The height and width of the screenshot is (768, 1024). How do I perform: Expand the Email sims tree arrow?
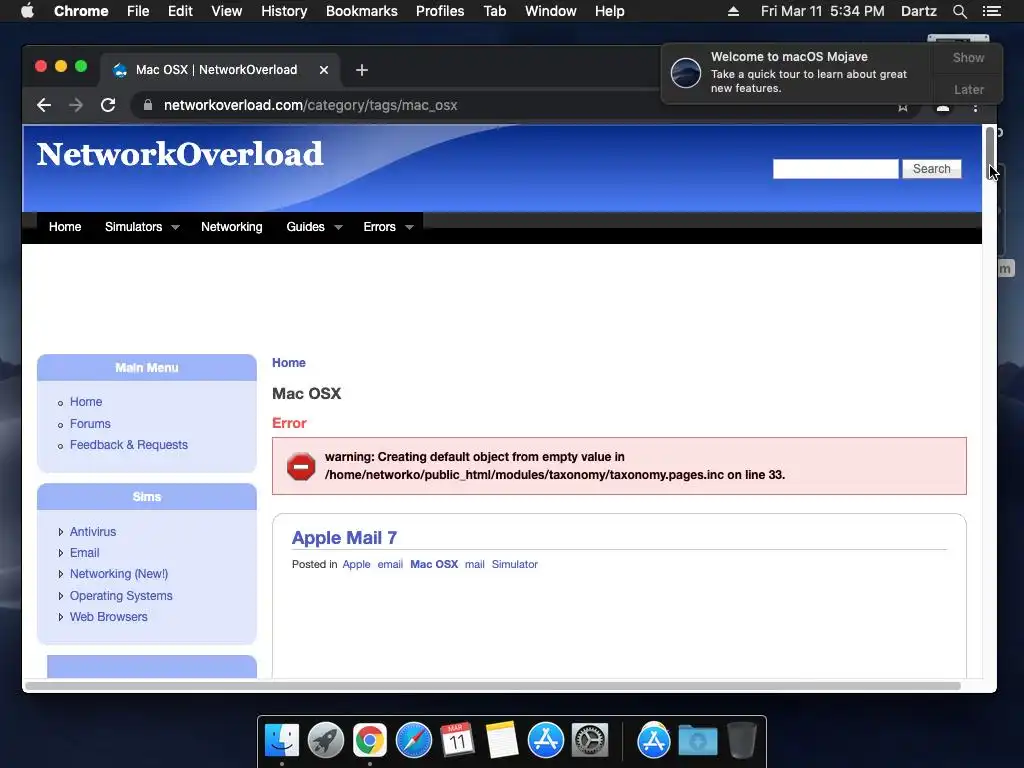click(x=61, y=553)
